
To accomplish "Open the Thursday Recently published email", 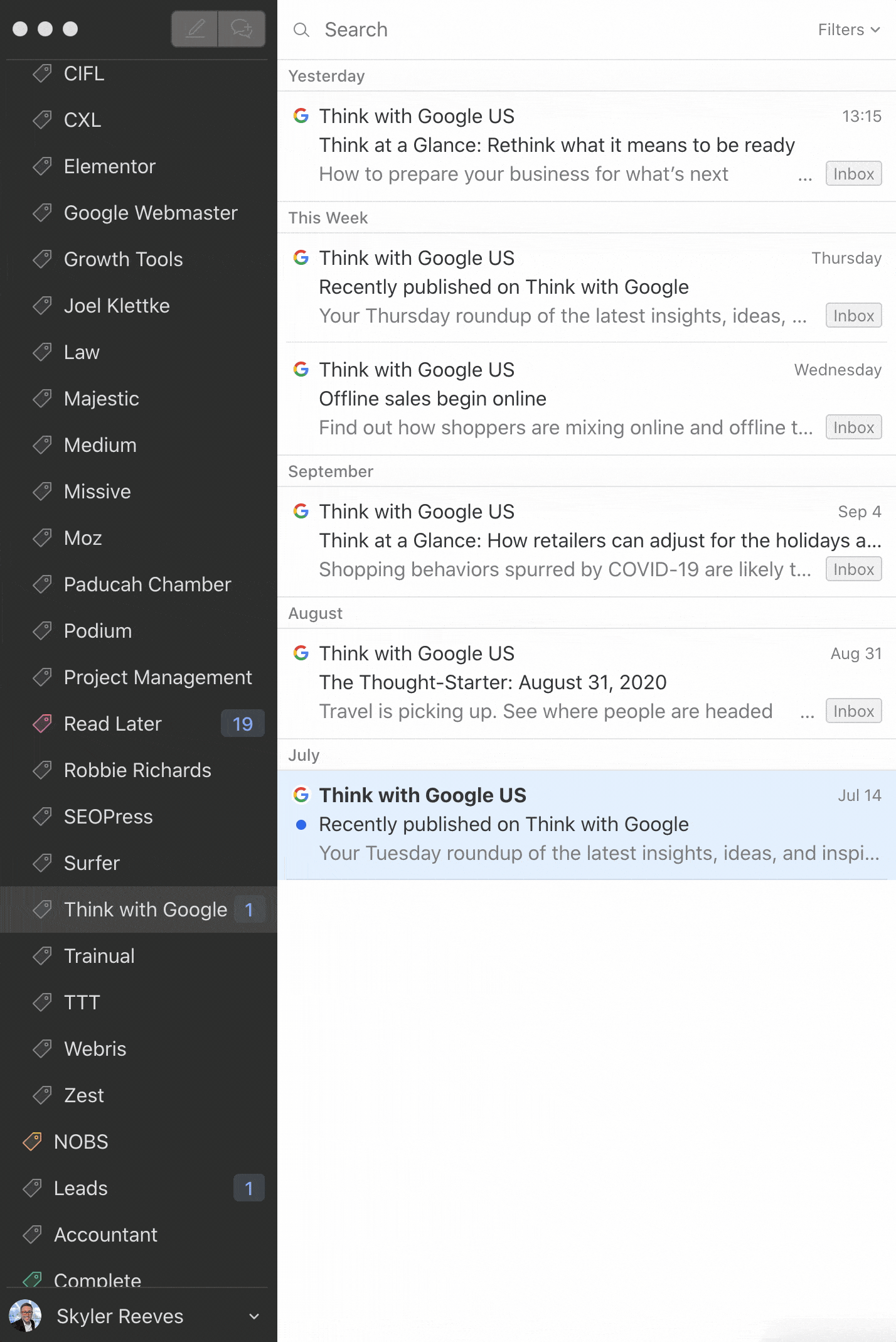I will pyautogui.click(x=587, y=287).
